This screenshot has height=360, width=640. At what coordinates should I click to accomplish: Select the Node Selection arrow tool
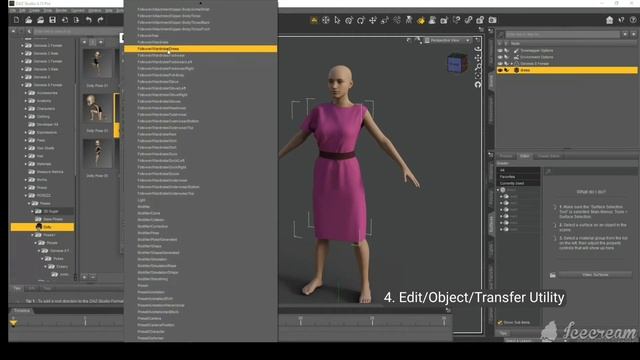coord(337,20)
